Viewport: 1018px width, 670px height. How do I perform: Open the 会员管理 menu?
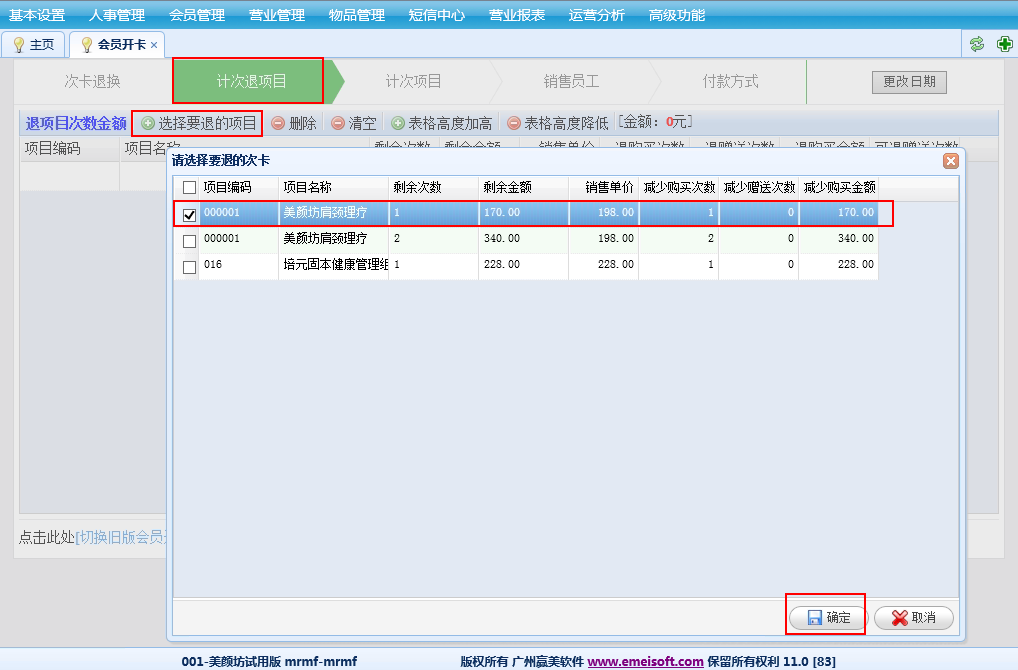coord(197,15)
